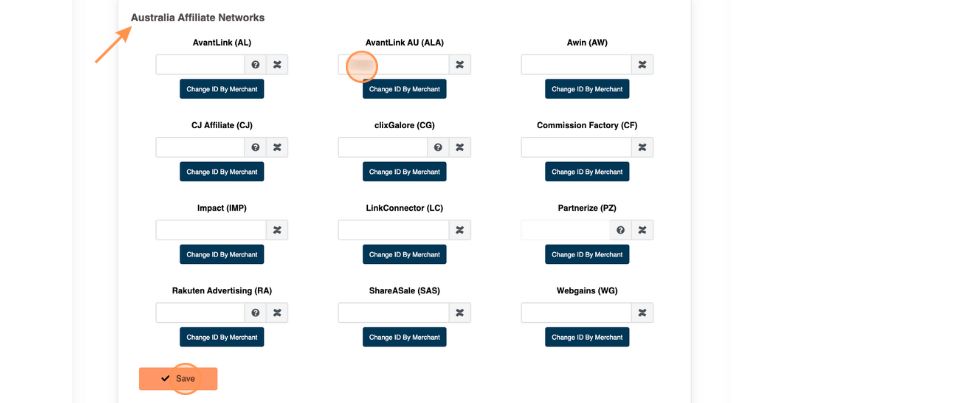Click the shuffle icon for Webgains (WG)

[x=642, y=313]
